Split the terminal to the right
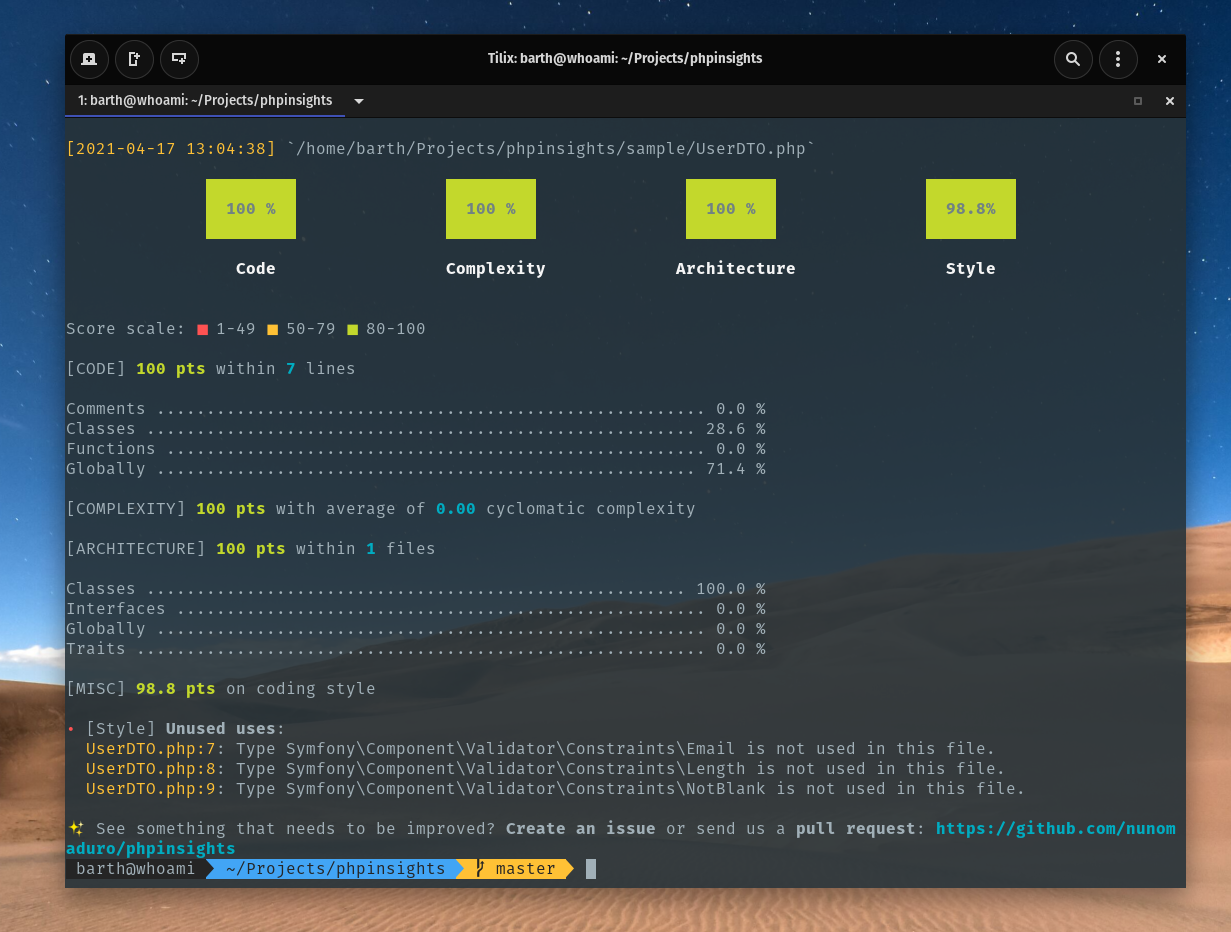This screenshot has width=1231, height=932. pos(134,59)
